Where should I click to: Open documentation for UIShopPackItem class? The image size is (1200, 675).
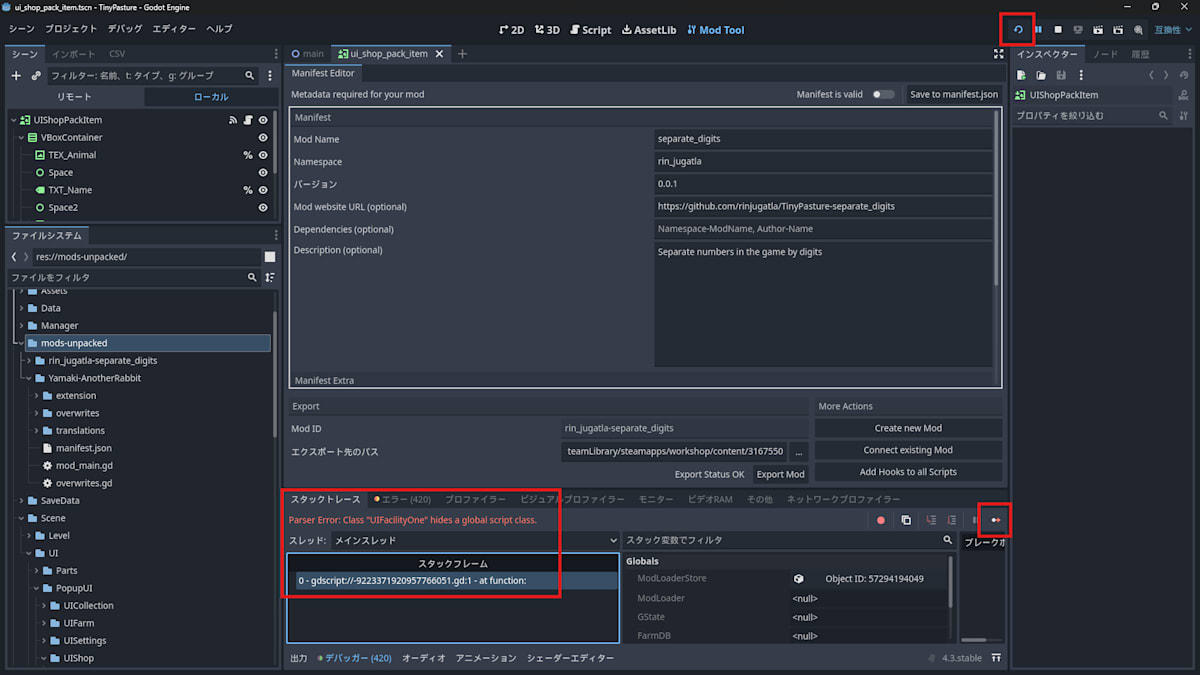(1184, 95)
